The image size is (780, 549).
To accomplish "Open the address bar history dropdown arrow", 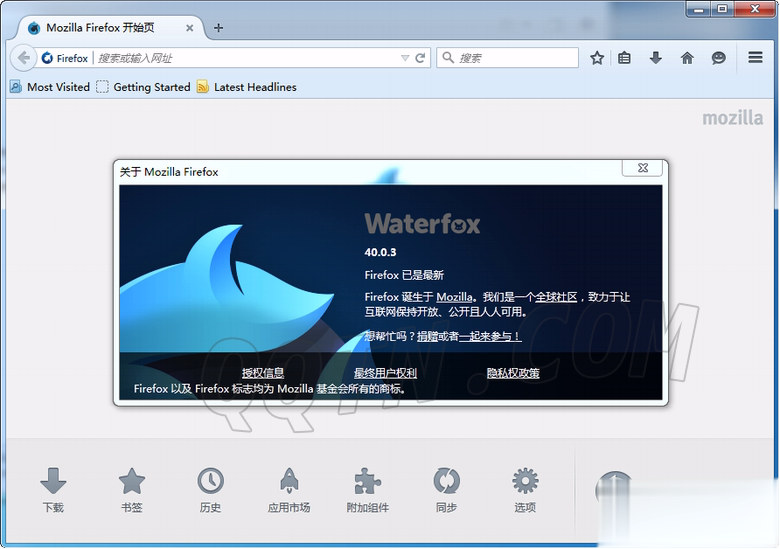I will (405, 58).
